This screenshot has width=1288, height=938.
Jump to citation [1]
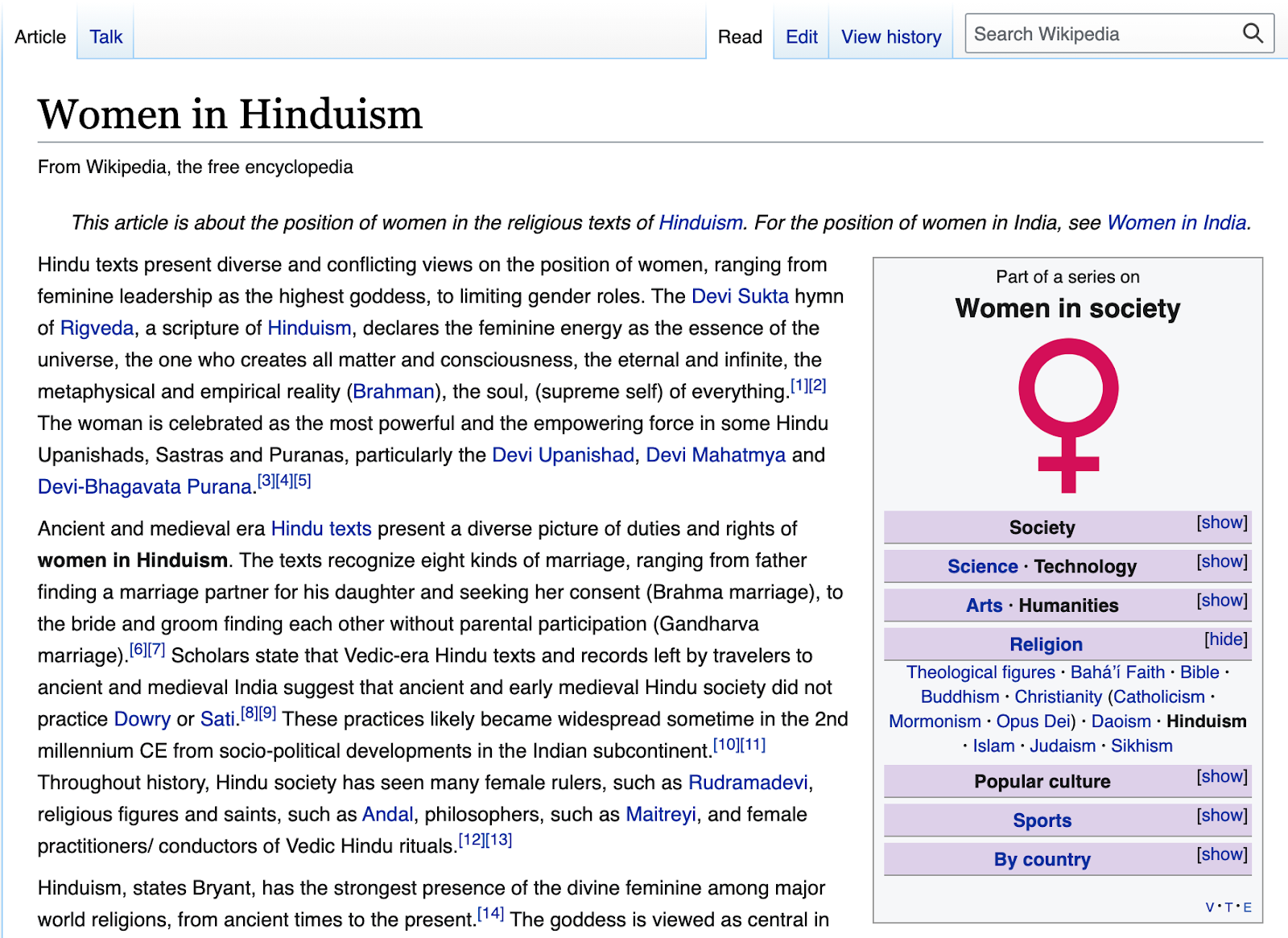[799, 386]
